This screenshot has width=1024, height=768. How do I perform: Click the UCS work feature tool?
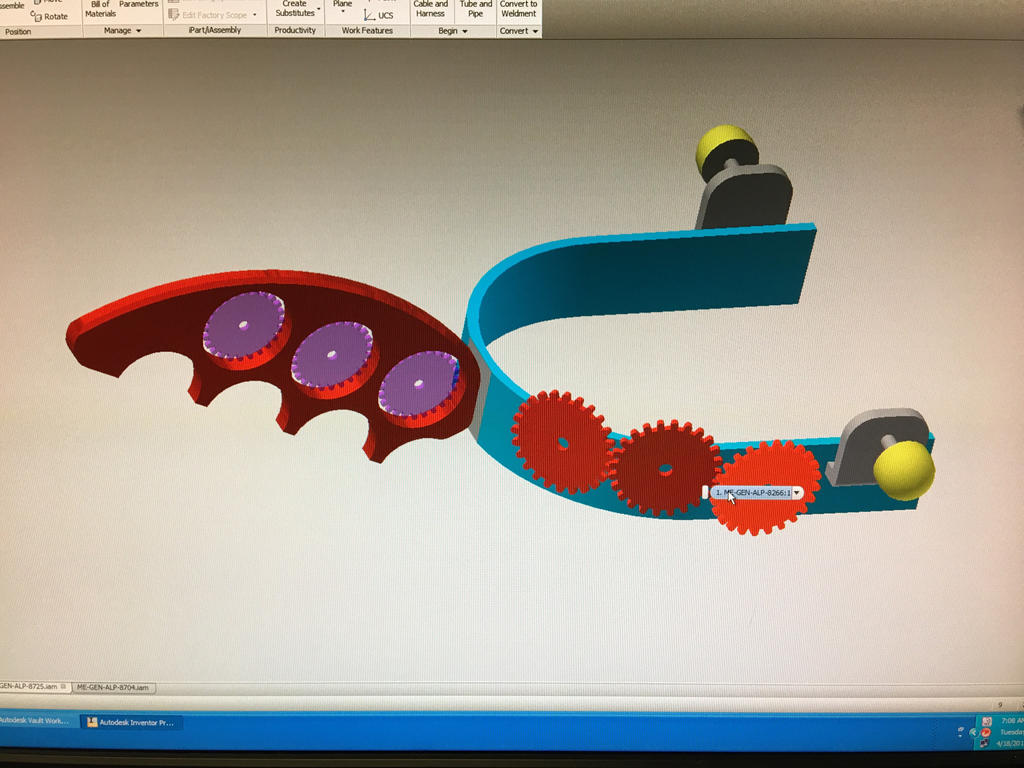click(x=379, y=15)
